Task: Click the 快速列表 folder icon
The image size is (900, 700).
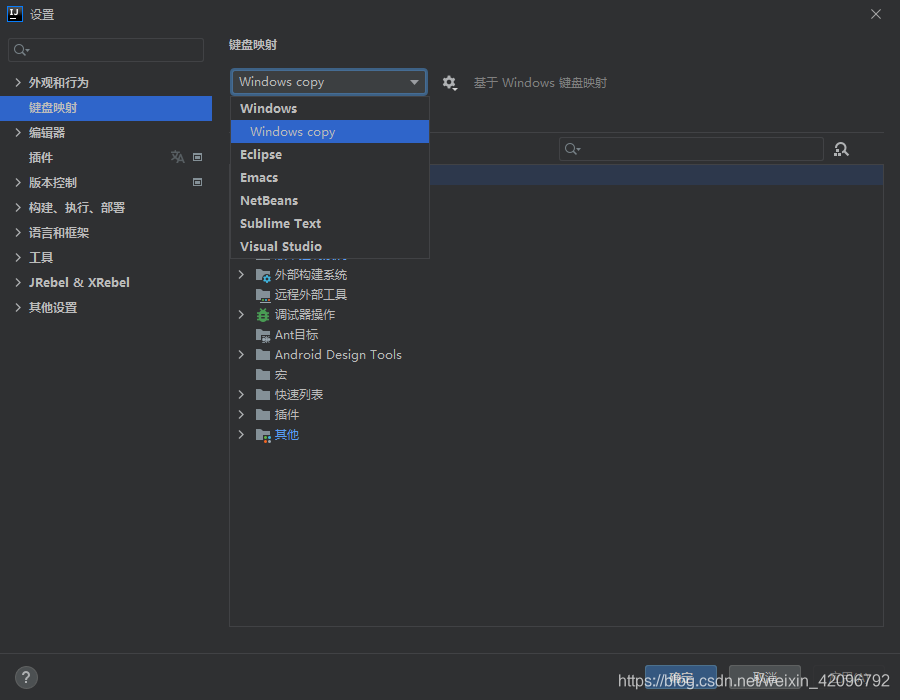Action: point(263,395)
